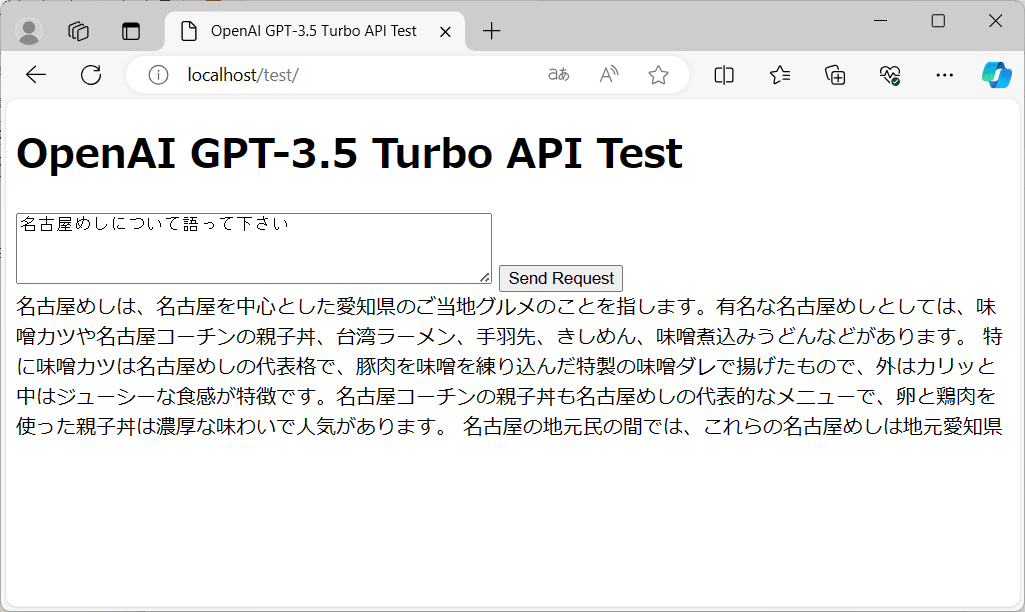Click the prompt textarea with Japanese text
The height and width of the screenshot is (612, 1025).
point(254,248)
